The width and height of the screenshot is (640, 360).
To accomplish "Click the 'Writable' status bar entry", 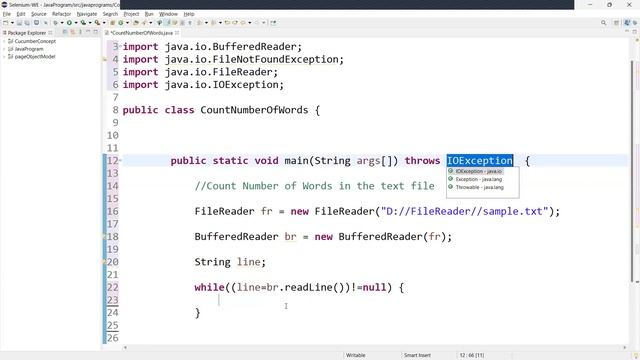I will [356, 355].
